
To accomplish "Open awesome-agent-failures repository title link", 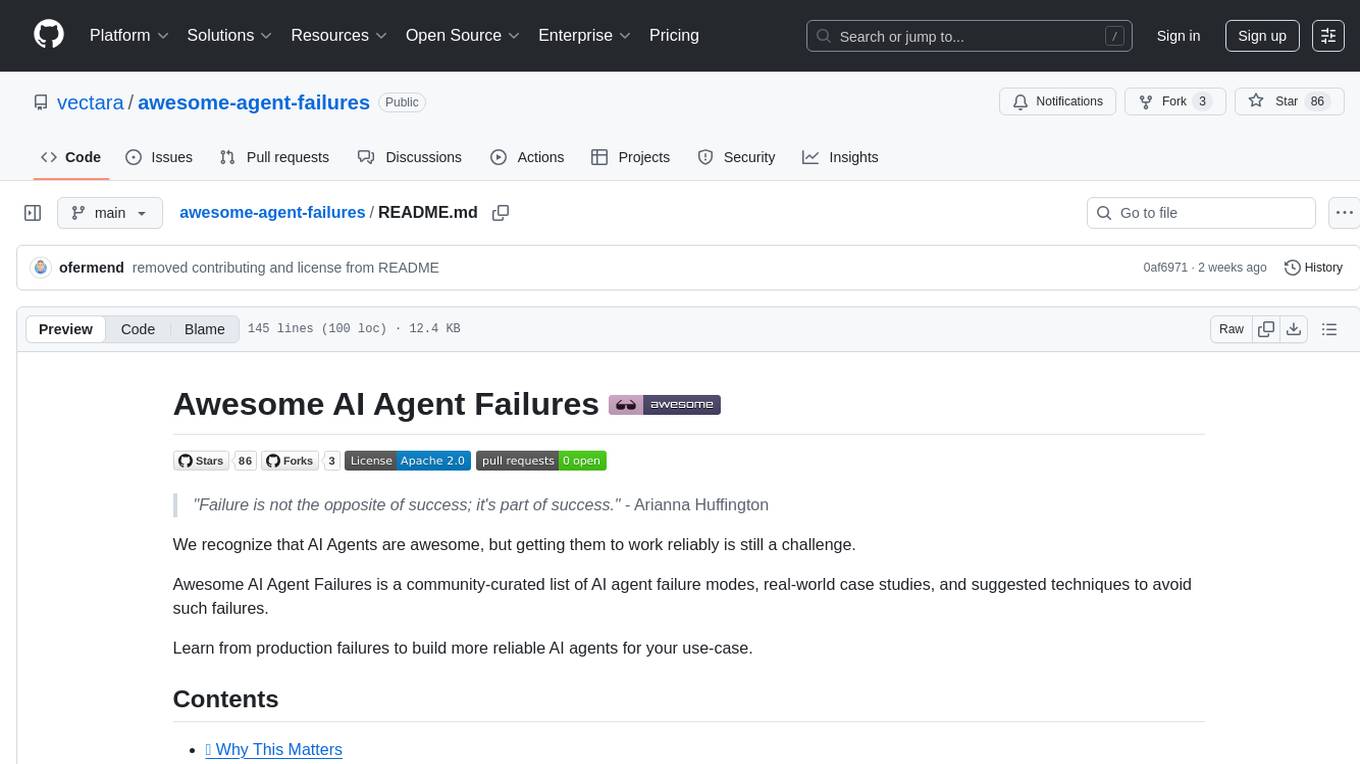I will [254, 102].
